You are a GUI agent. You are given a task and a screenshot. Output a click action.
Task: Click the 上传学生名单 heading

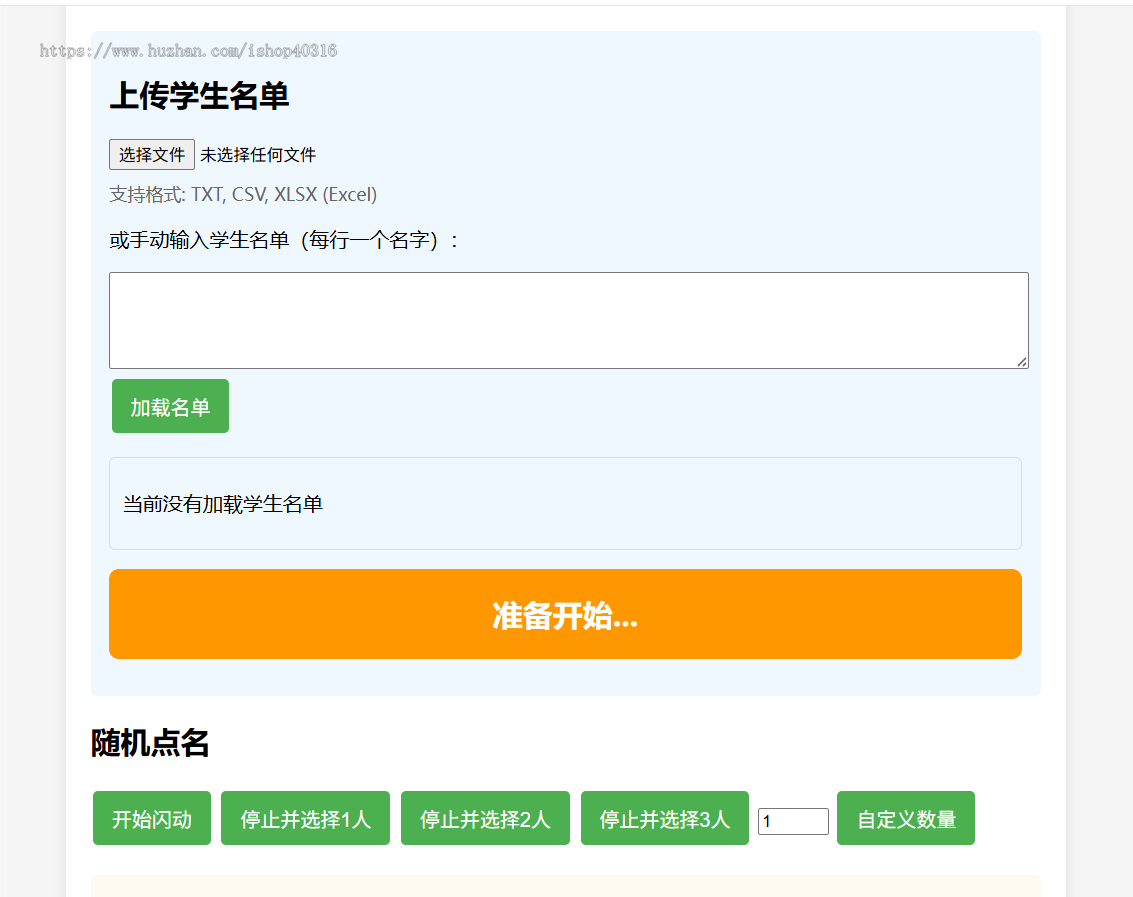[199, 95]
